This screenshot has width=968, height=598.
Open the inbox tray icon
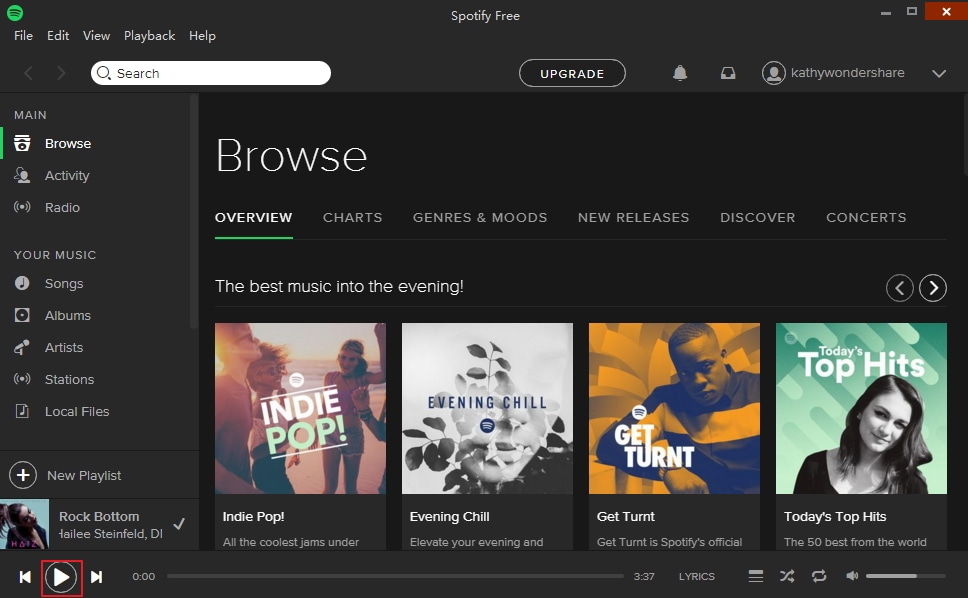(728, 73)
